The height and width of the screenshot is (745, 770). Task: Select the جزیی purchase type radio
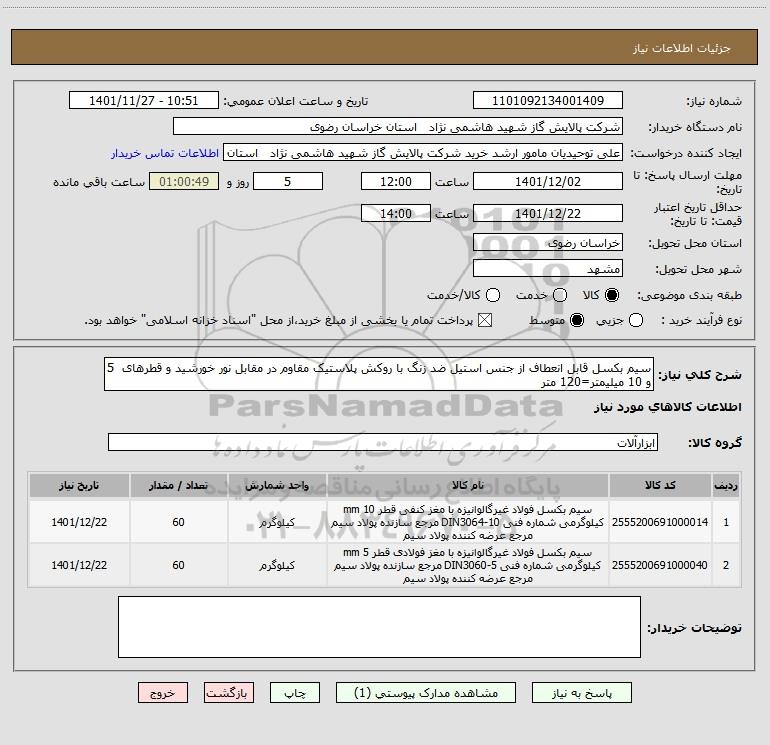coord(635,320)
